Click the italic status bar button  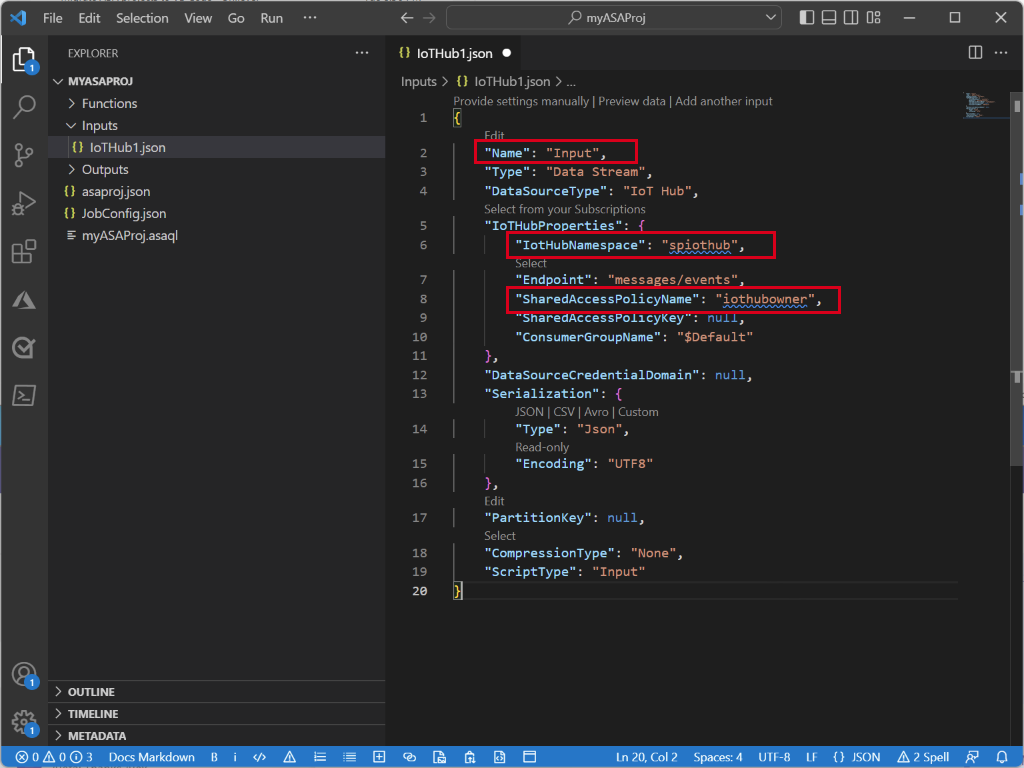tap(235, 757)
